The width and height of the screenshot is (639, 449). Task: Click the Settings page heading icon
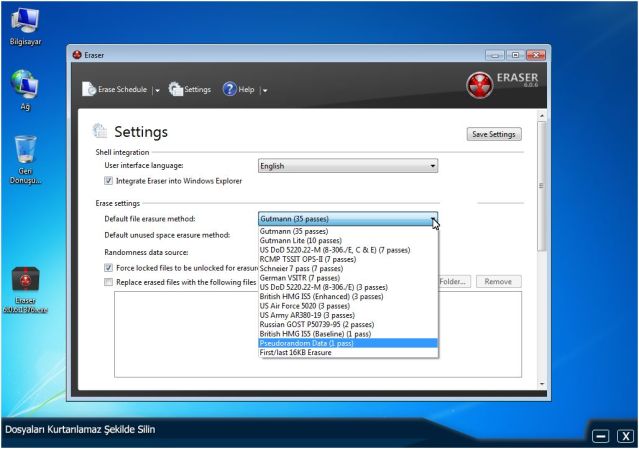click(100, 131)
